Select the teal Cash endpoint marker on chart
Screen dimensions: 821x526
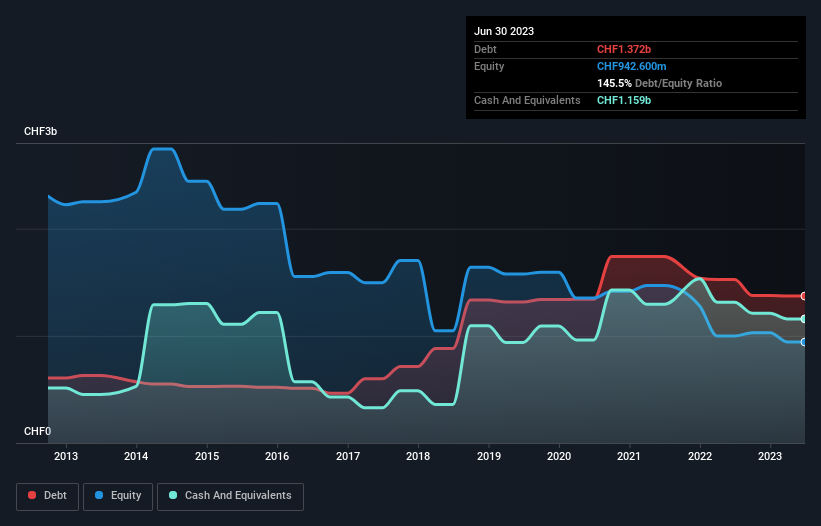pyautogui.click(x=804, y=319)
